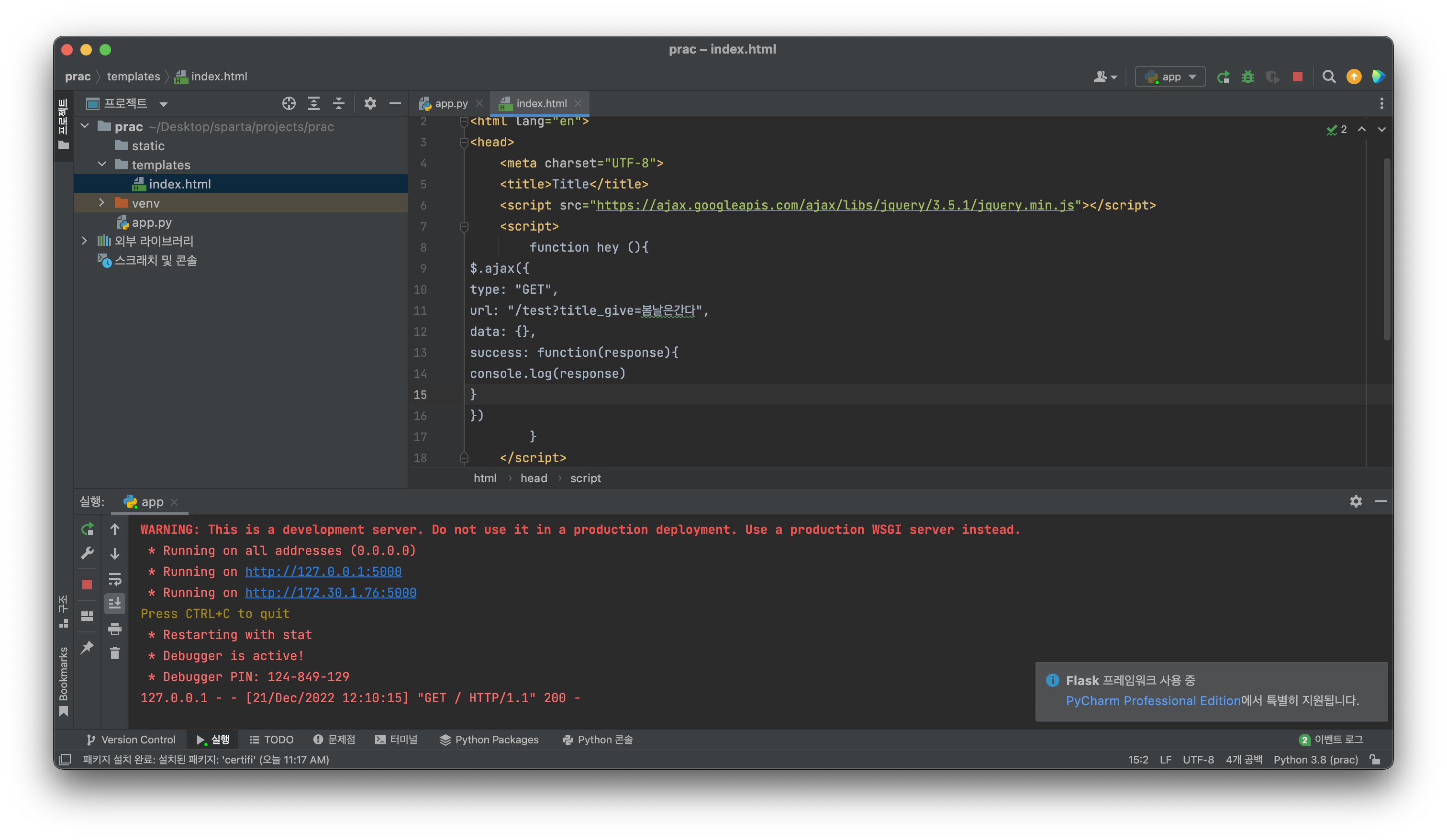Start debugging app with the bug icon
This screenshot has width=1447, height=840.
1248,77
